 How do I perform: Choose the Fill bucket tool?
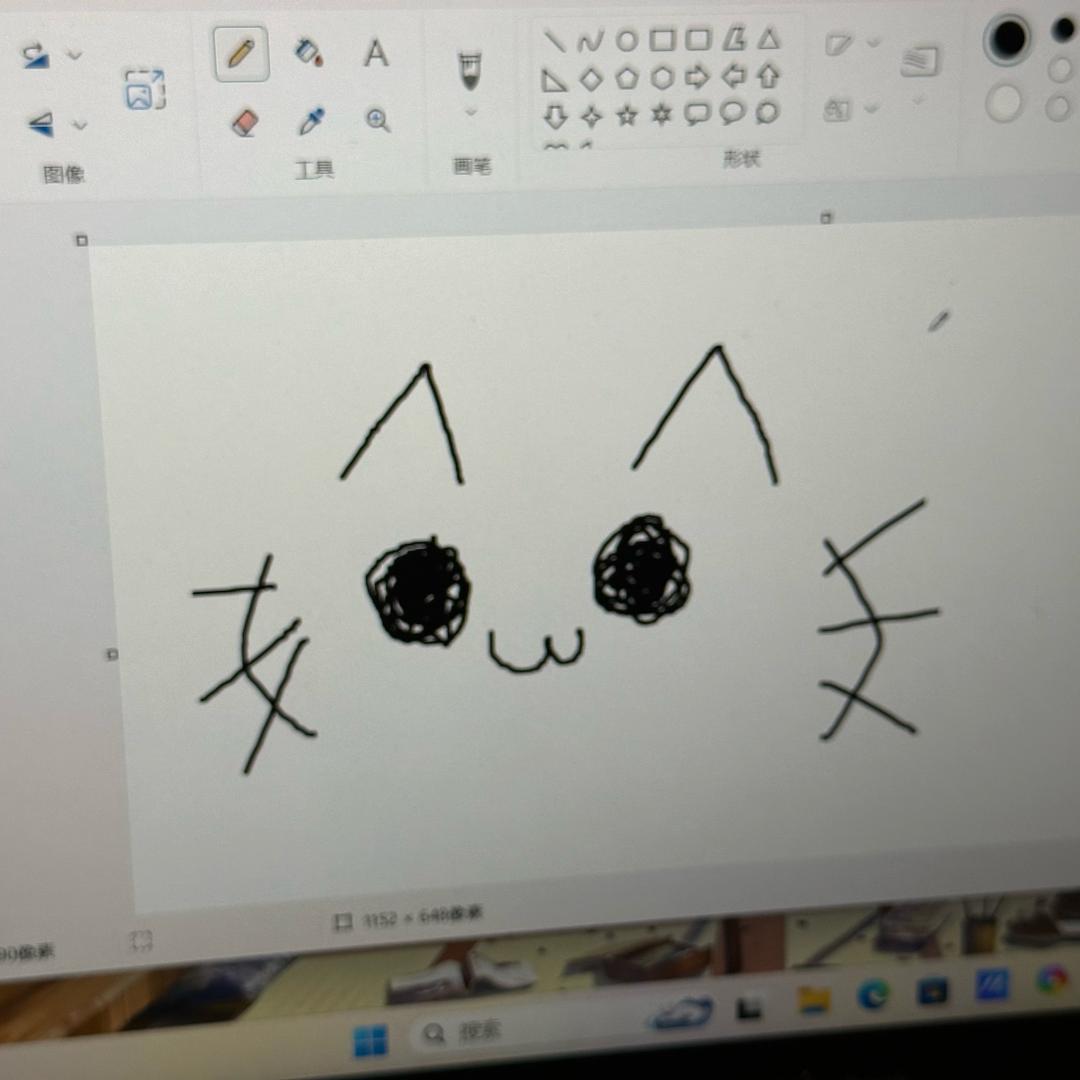pos(309,52)
